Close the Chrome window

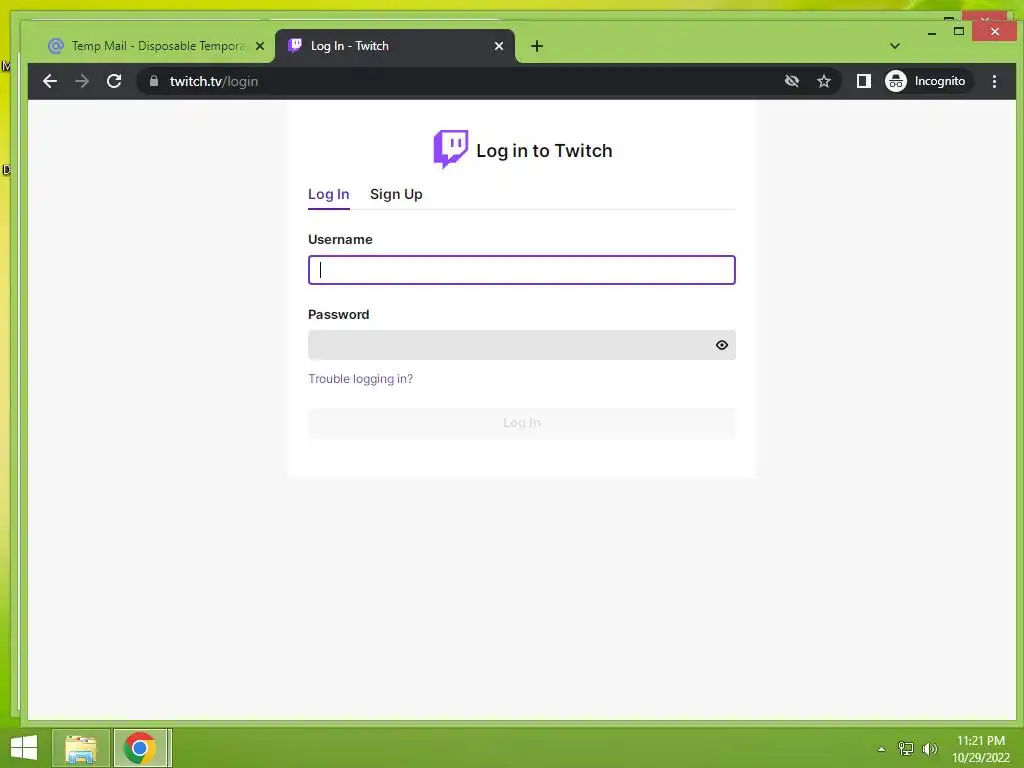click(994, 31)
